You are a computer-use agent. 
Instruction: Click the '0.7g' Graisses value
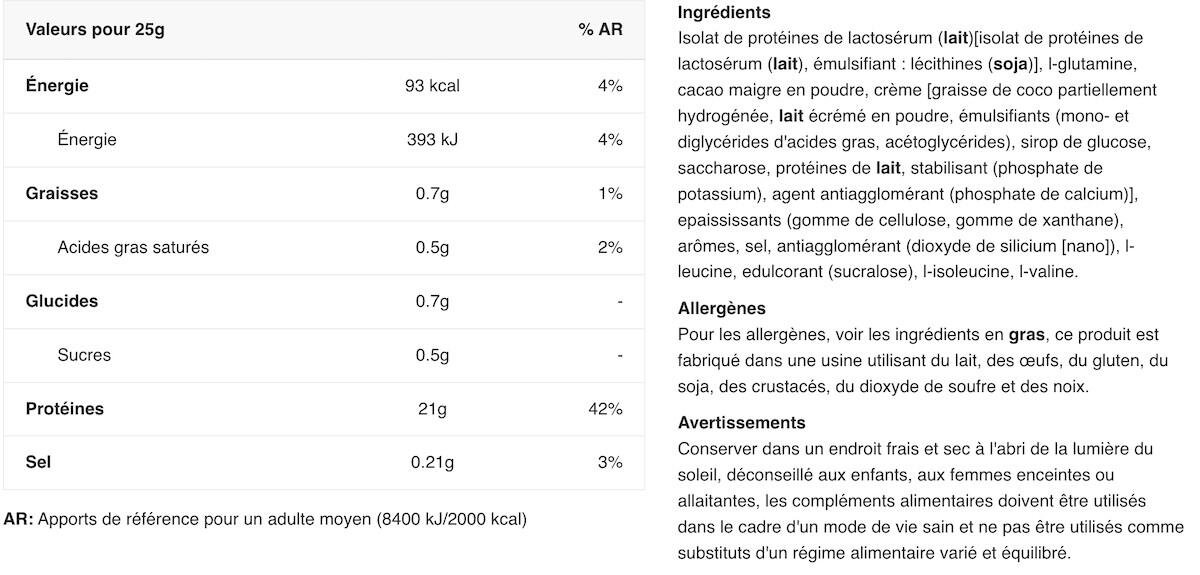[432, 194]
